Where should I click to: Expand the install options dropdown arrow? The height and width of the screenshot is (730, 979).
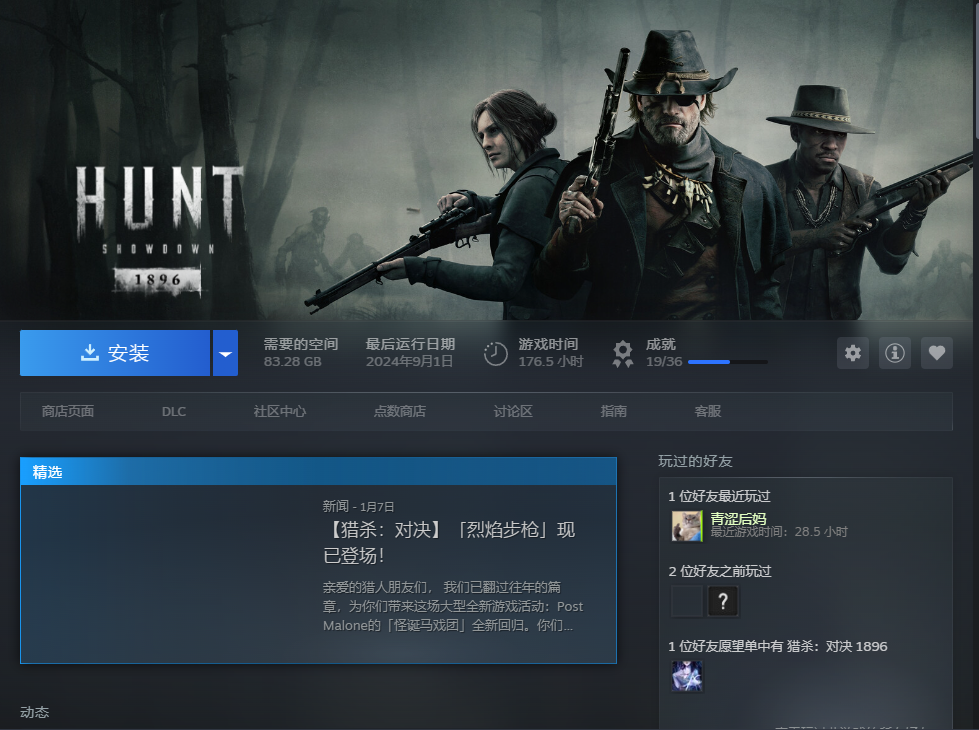point(225,353)
